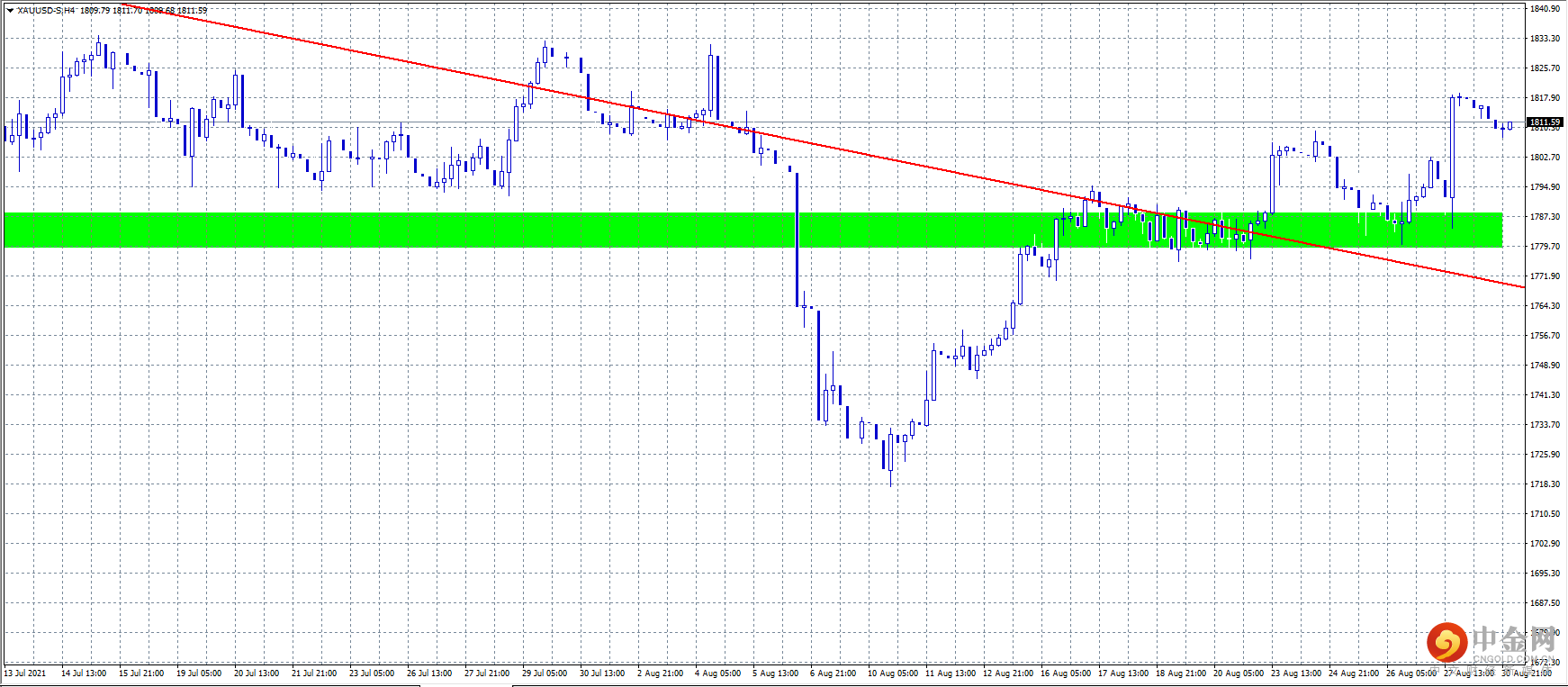1568x687 pixels.
Task: Click the 10 Aug 05:00 time label
Action: (x=893, y=673)
